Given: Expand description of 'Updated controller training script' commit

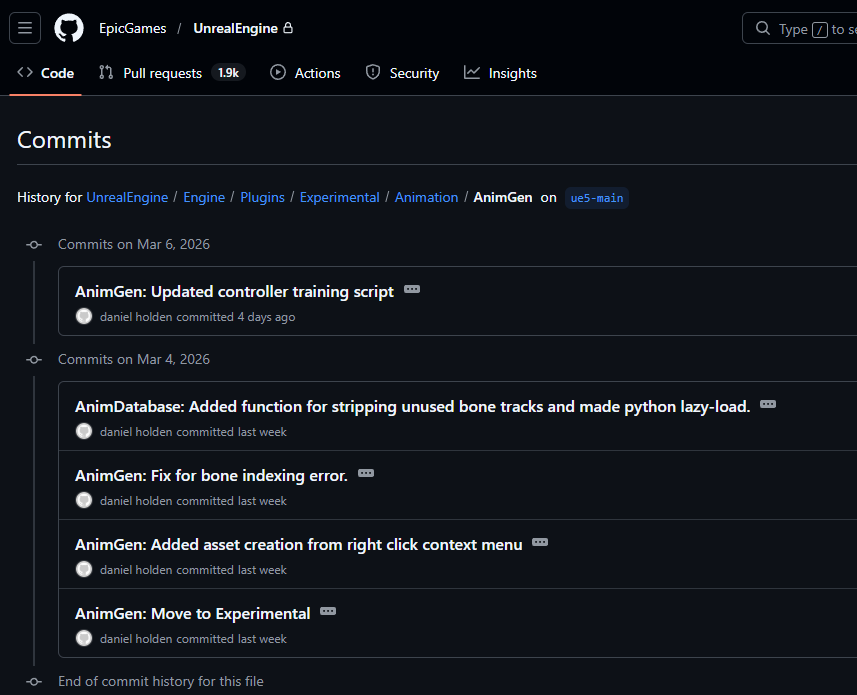Looking at the screenshot, I should click(412, 289).
